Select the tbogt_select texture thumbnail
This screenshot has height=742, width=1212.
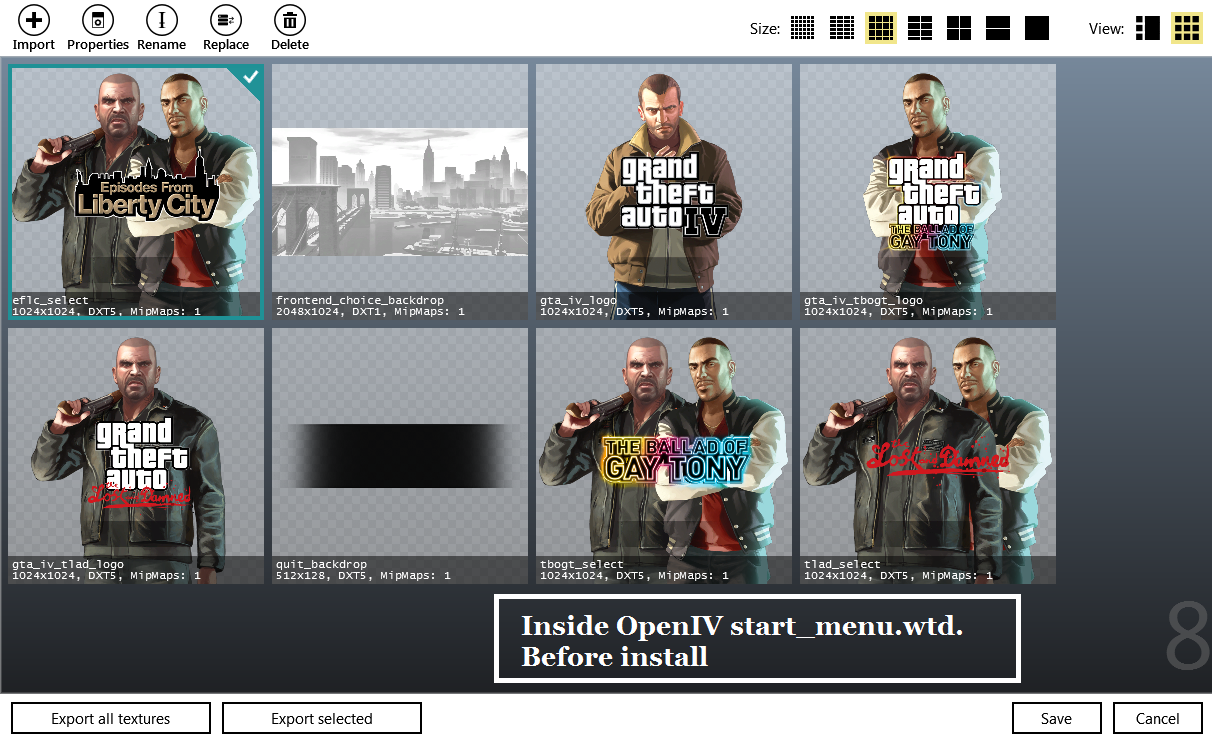pos(663,455)
